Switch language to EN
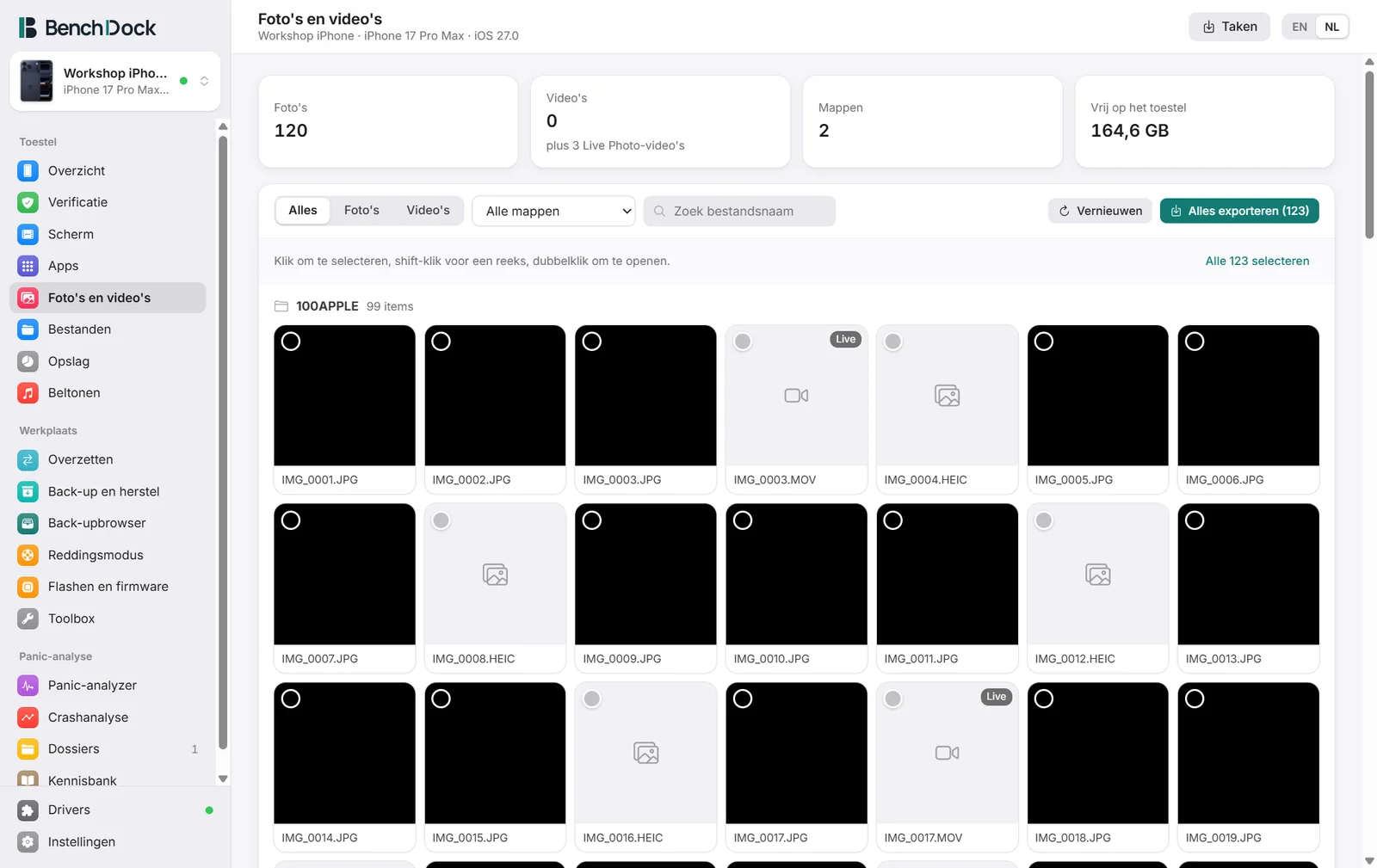 (x=1300, y=27)
